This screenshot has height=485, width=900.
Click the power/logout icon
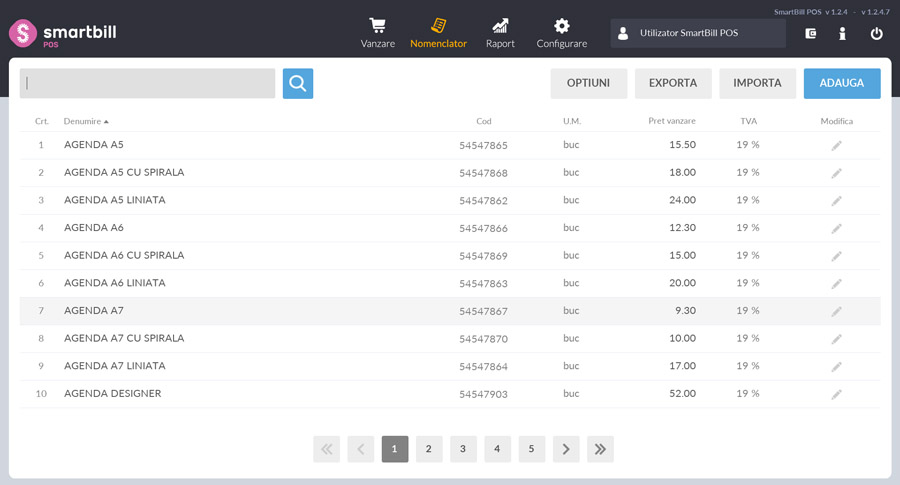click(876, 33)
